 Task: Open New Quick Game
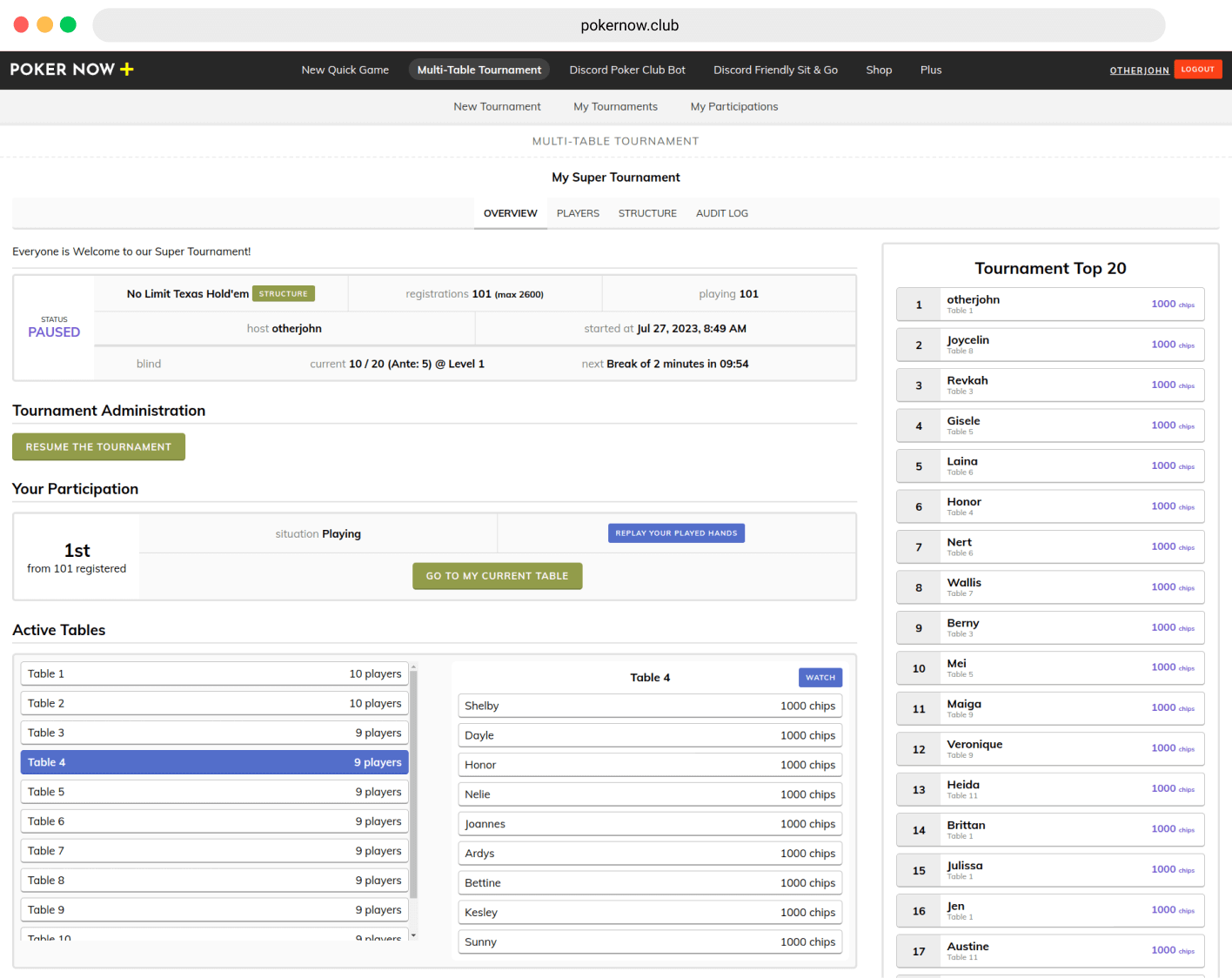345,70
